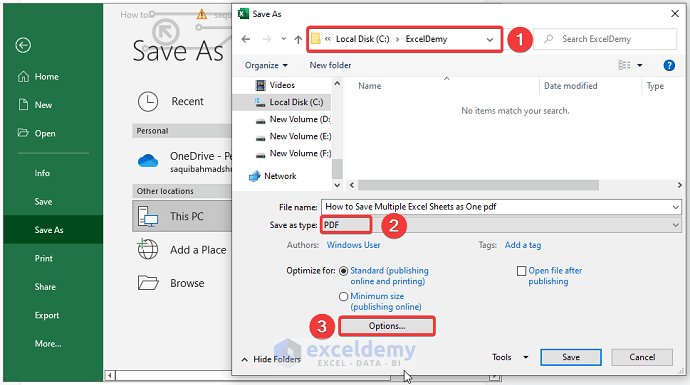The height and width of the screenshot is (385, 690).
Task: Click the back arrow circle in Excel backstage
Action: click(23, 45)
